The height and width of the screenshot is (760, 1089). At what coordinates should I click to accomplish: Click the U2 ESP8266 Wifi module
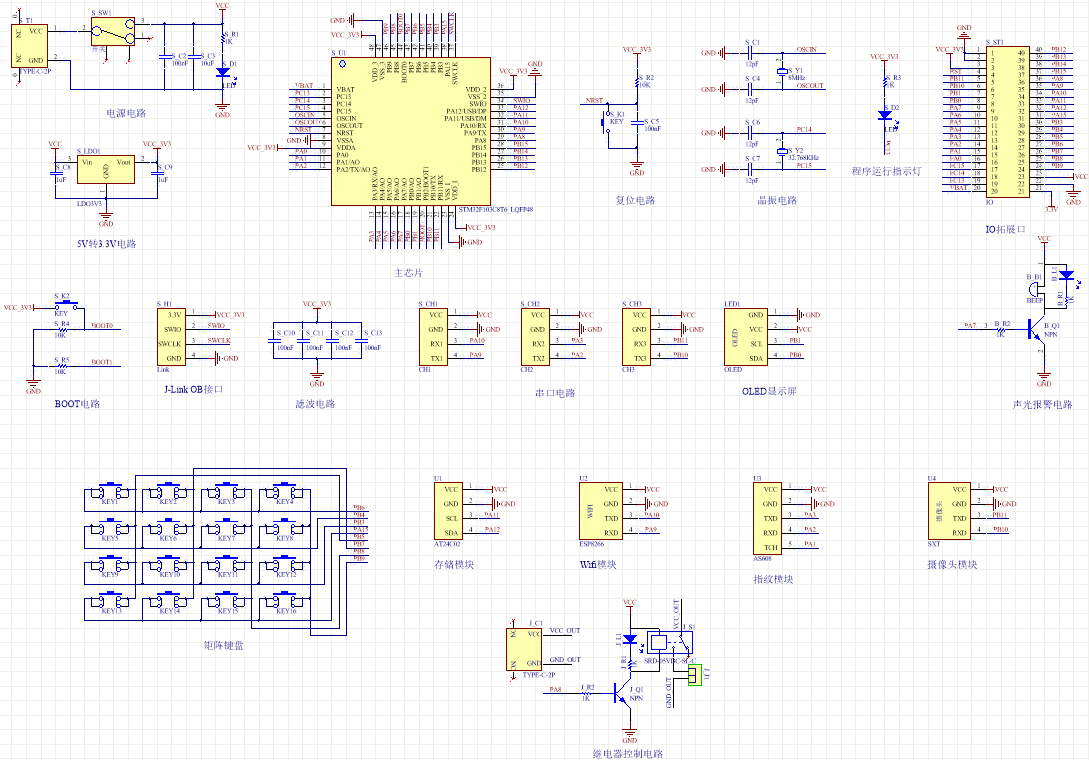[601, 511]
